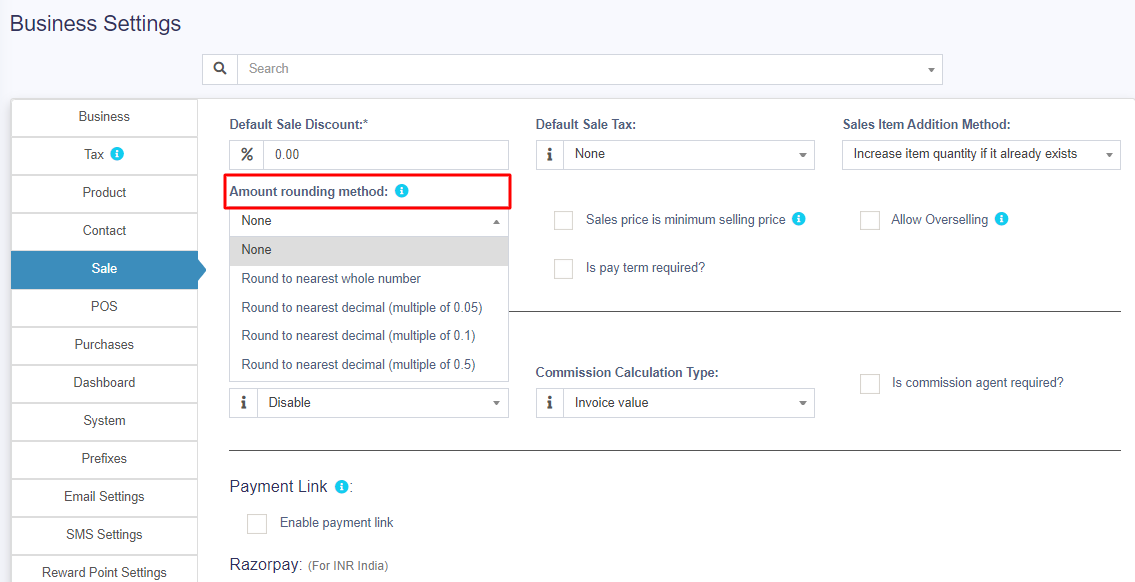Open the Email Settings tab

104,497
